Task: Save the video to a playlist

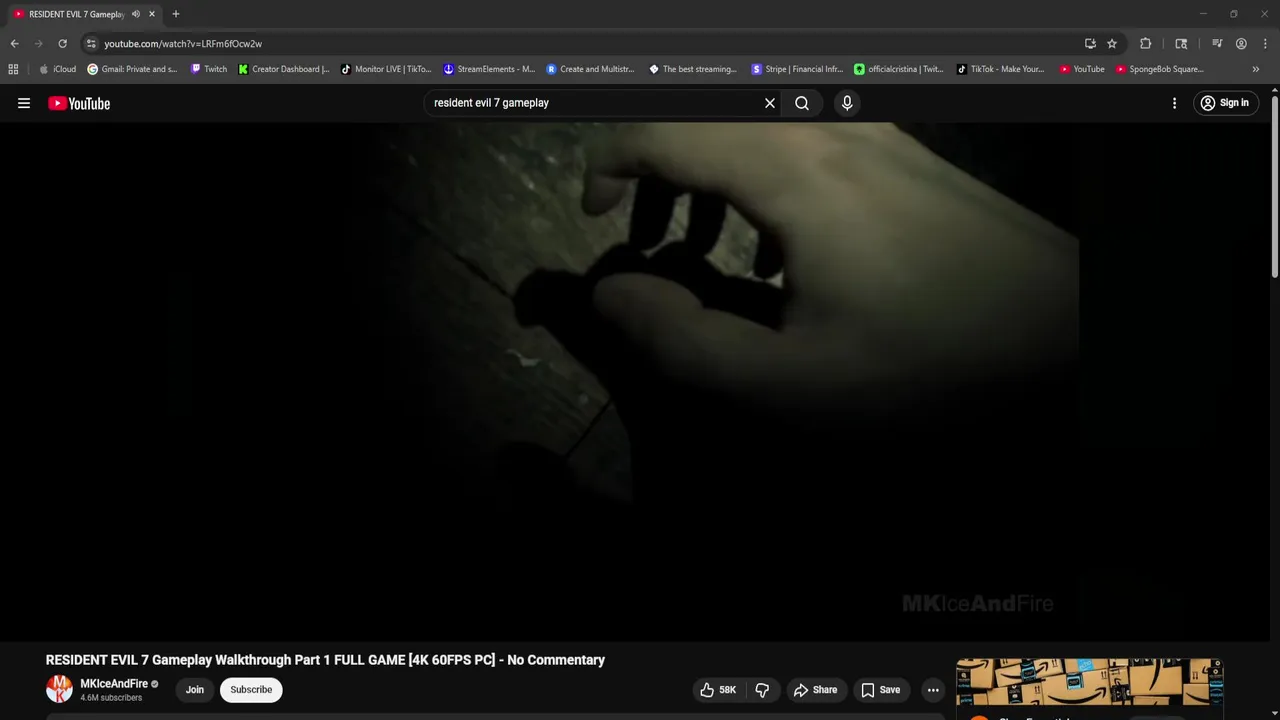Action: [881, 689]
